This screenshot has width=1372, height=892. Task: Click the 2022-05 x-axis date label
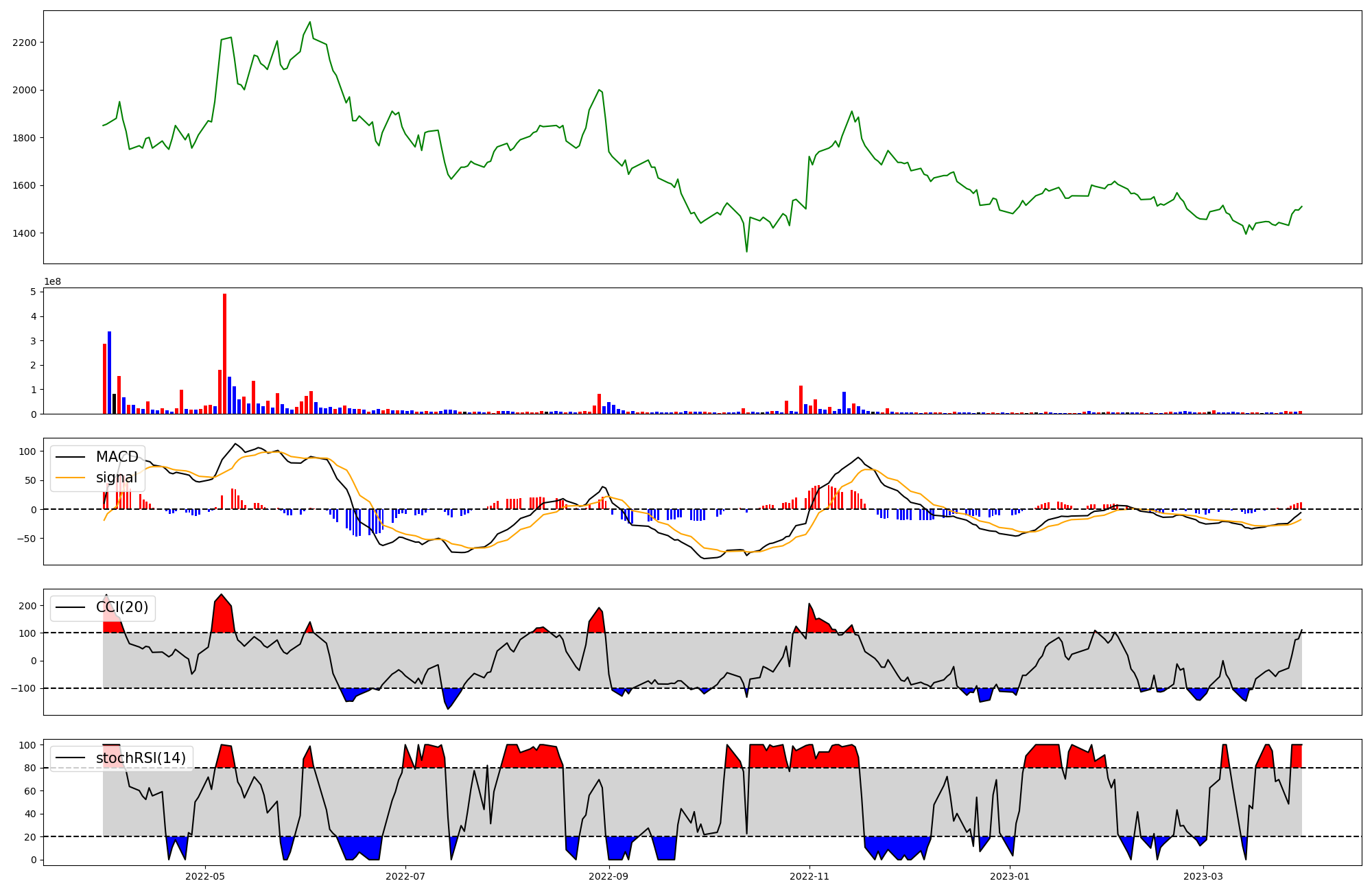click(x=205, y=876)
